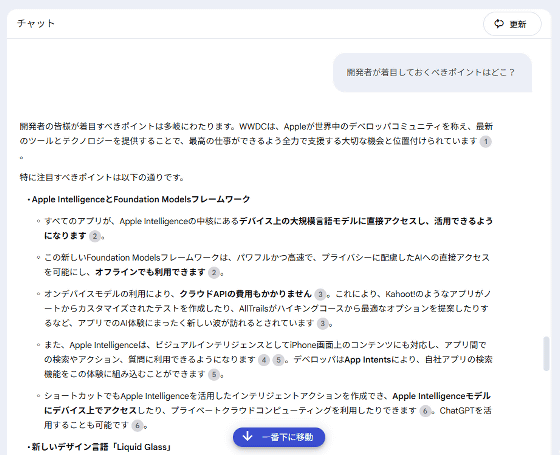The image size is (560, 455).
Task: Click the 一番下に移動 scroll-to-bottom button
Action: pyautogui.click(x=279, y=437)
